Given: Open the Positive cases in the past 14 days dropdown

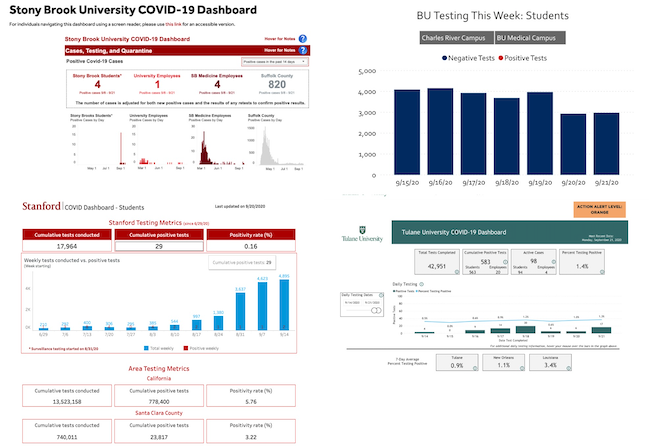Looking at the screenshot, I should tap(274, 62).
